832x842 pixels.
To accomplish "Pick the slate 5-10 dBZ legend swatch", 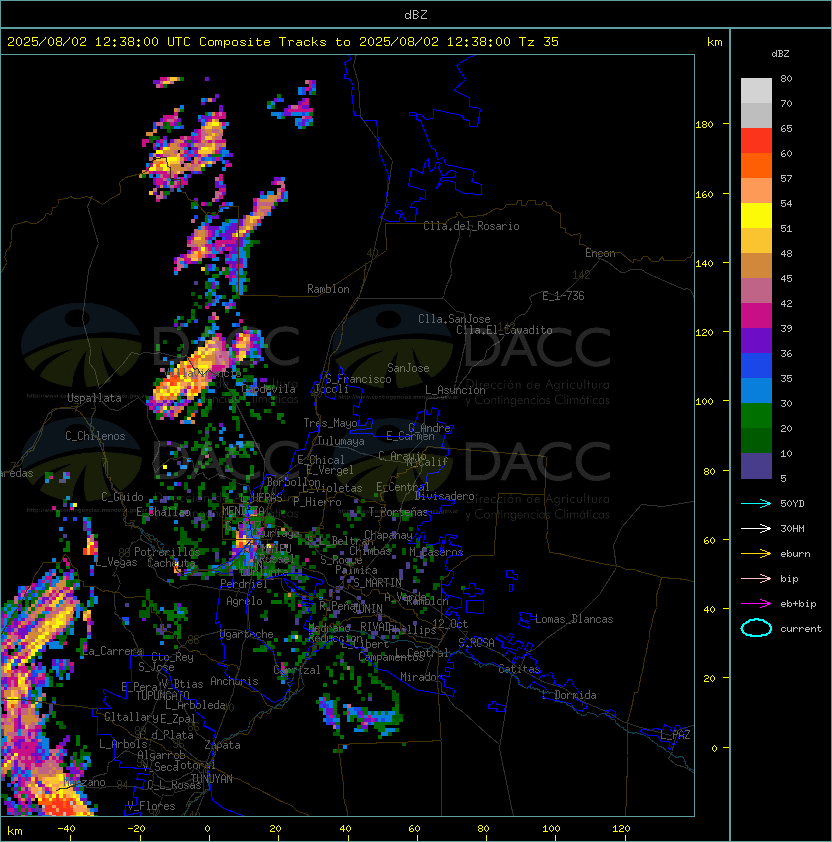I will [756, 466].
